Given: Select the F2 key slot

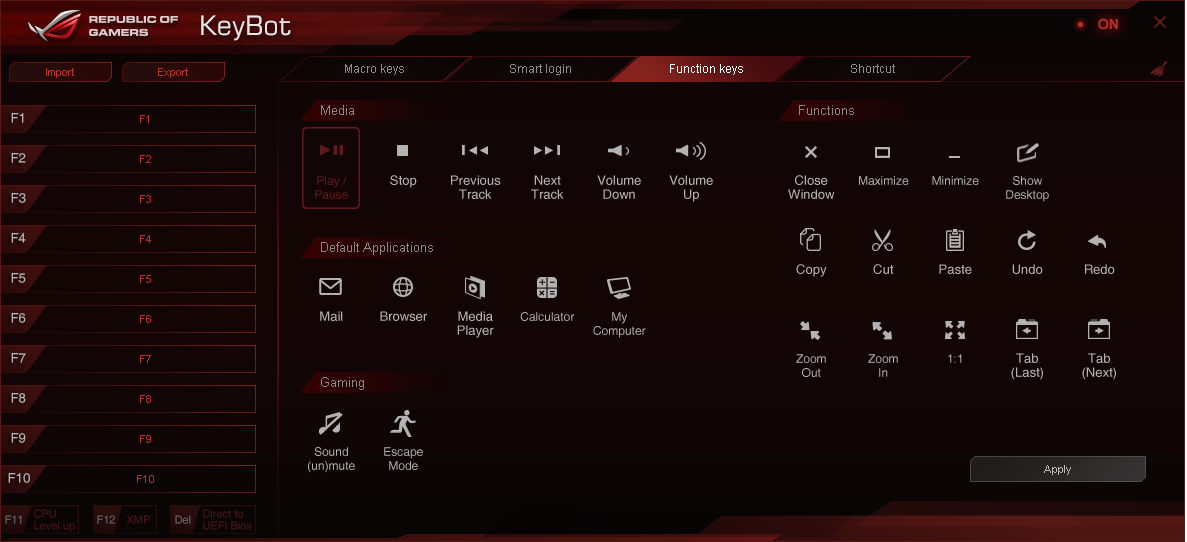Looking at the screenshot, I should tap(128, 159).
